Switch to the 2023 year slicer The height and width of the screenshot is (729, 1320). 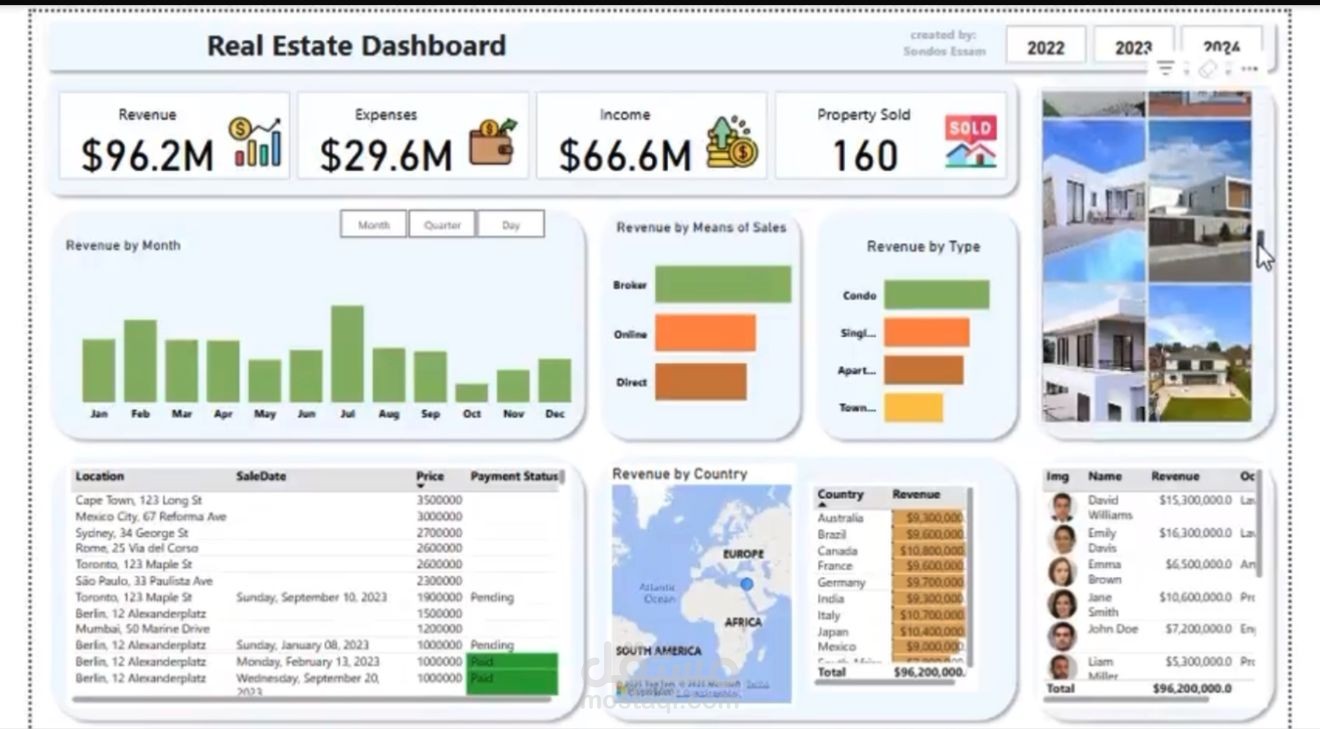click(1135, 46)
